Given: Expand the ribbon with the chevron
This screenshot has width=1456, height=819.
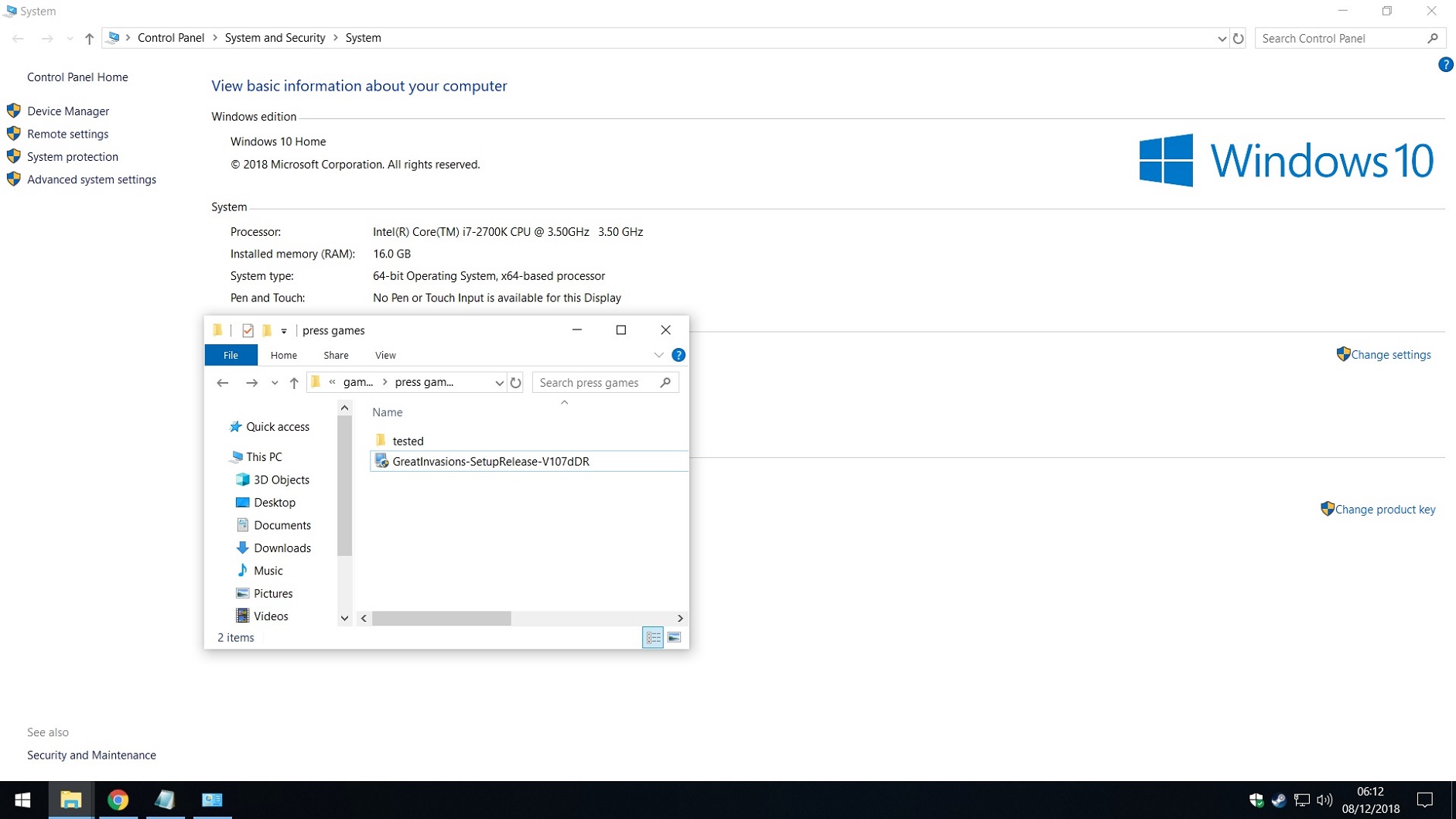Looking at the screenshot, I should [658, 356].
